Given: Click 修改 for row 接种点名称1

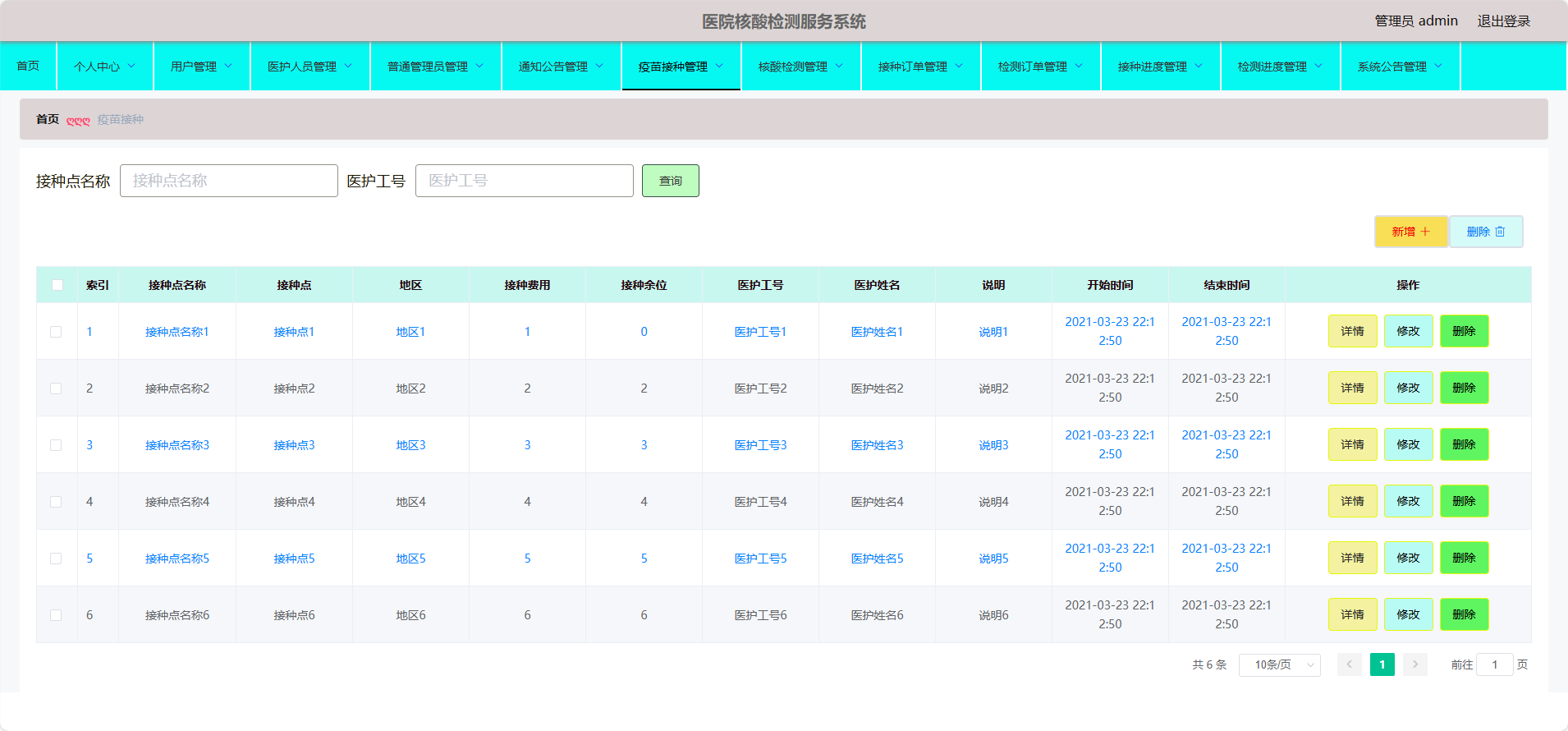Looking at the screenshot, I should [1408, 331].
